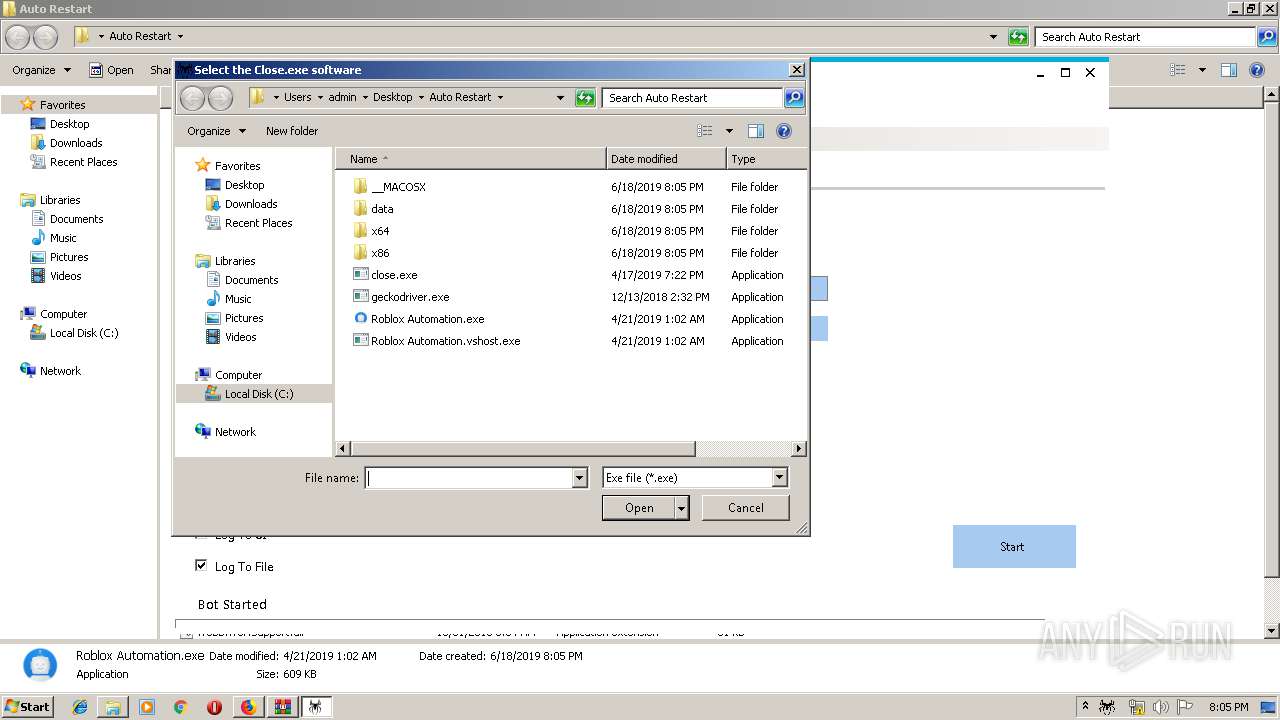Select Desktop in the breadcrumb path

point(393,97)
